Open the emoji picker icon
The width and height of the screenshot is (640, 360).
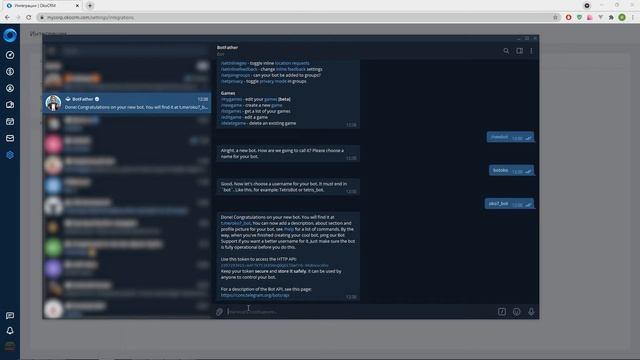pos(516,312)
